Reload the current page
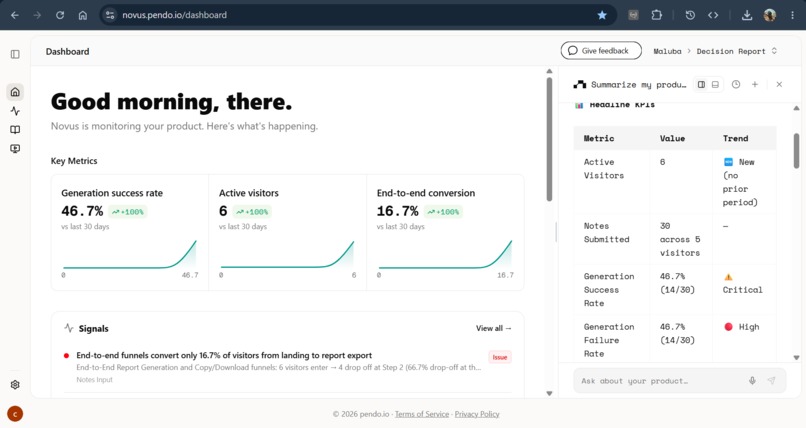The image size is (806, 428). click(60, 15)
